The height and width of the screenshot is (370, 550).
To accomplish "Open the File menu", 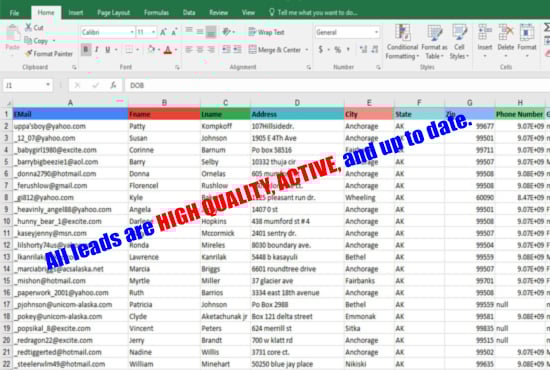I will 14,13.
